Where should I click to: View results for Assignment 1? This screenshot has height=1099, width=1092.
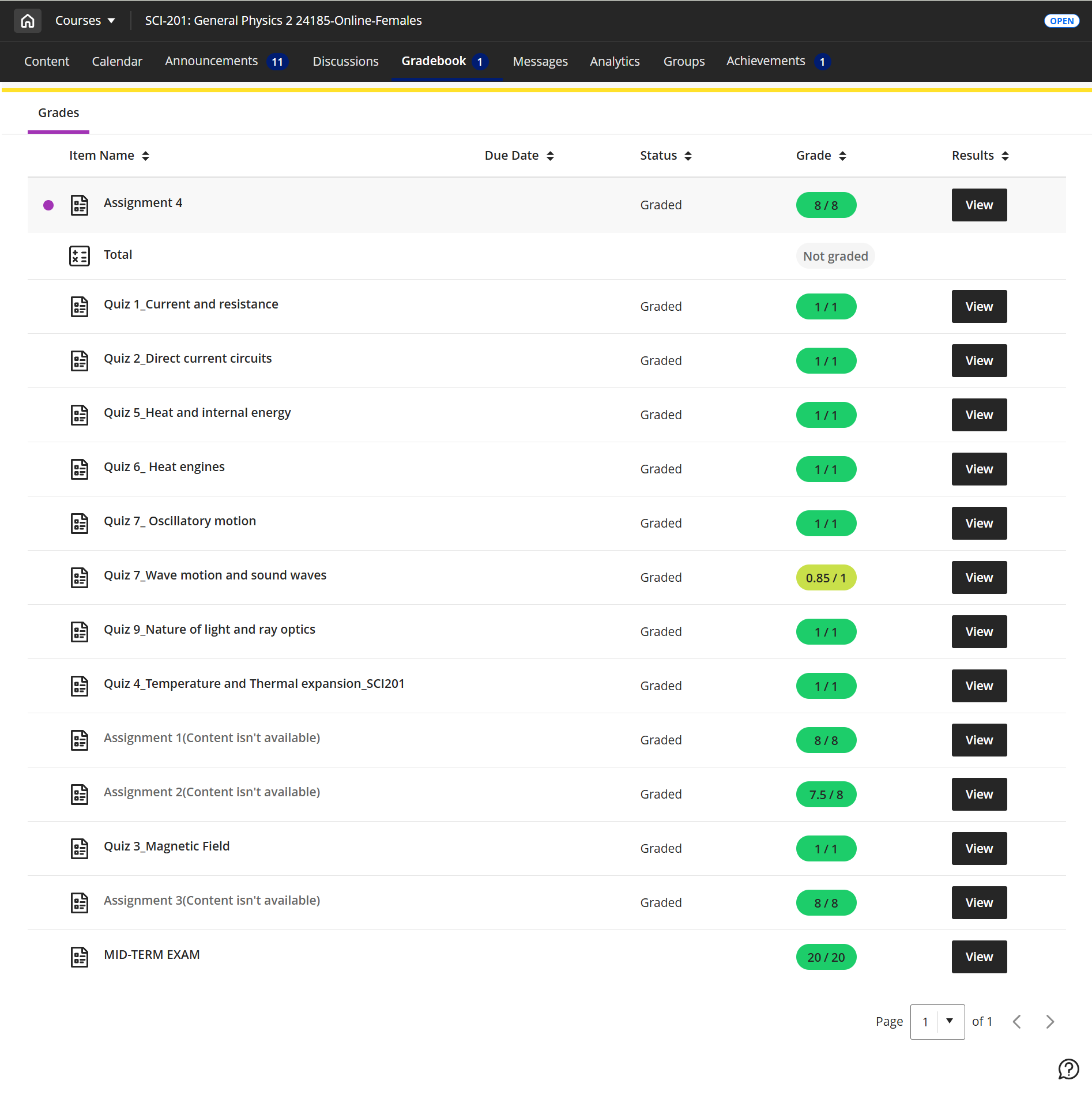[x=979, y=740]
